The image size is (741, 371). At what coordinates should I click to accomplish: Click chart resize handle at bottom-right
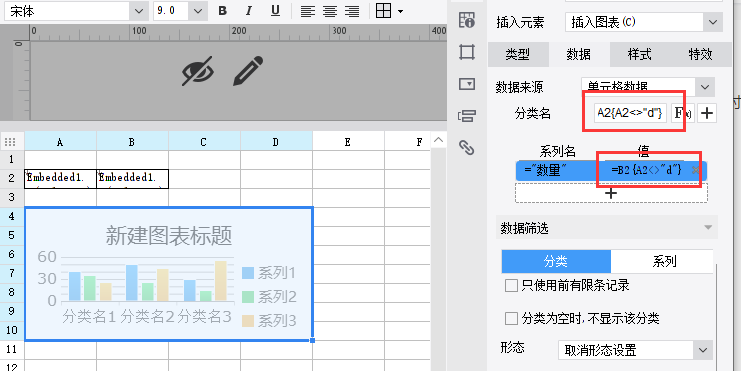point(312,339)
